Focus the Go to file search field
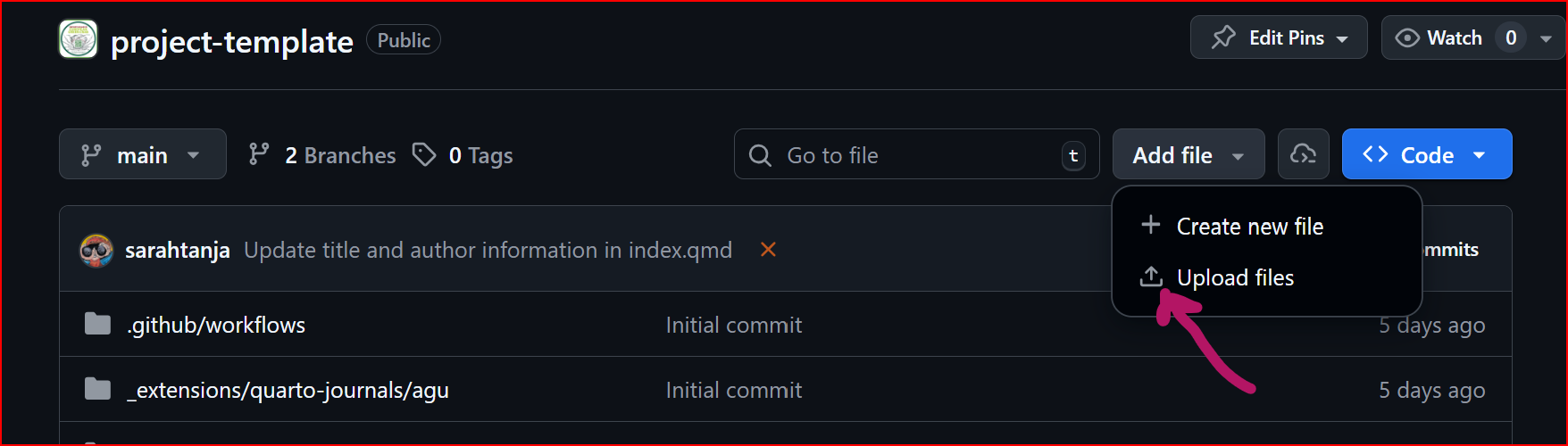 point(920,155)
